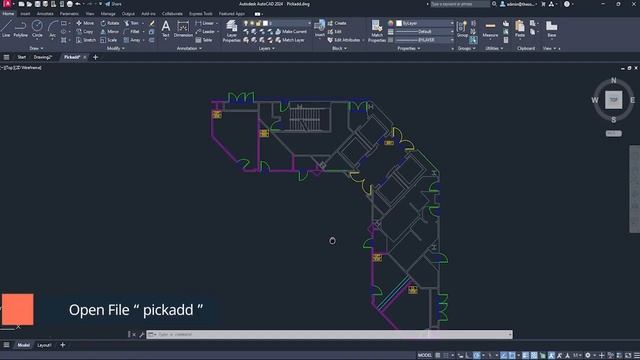Activate the Scale command

point(109,40)
